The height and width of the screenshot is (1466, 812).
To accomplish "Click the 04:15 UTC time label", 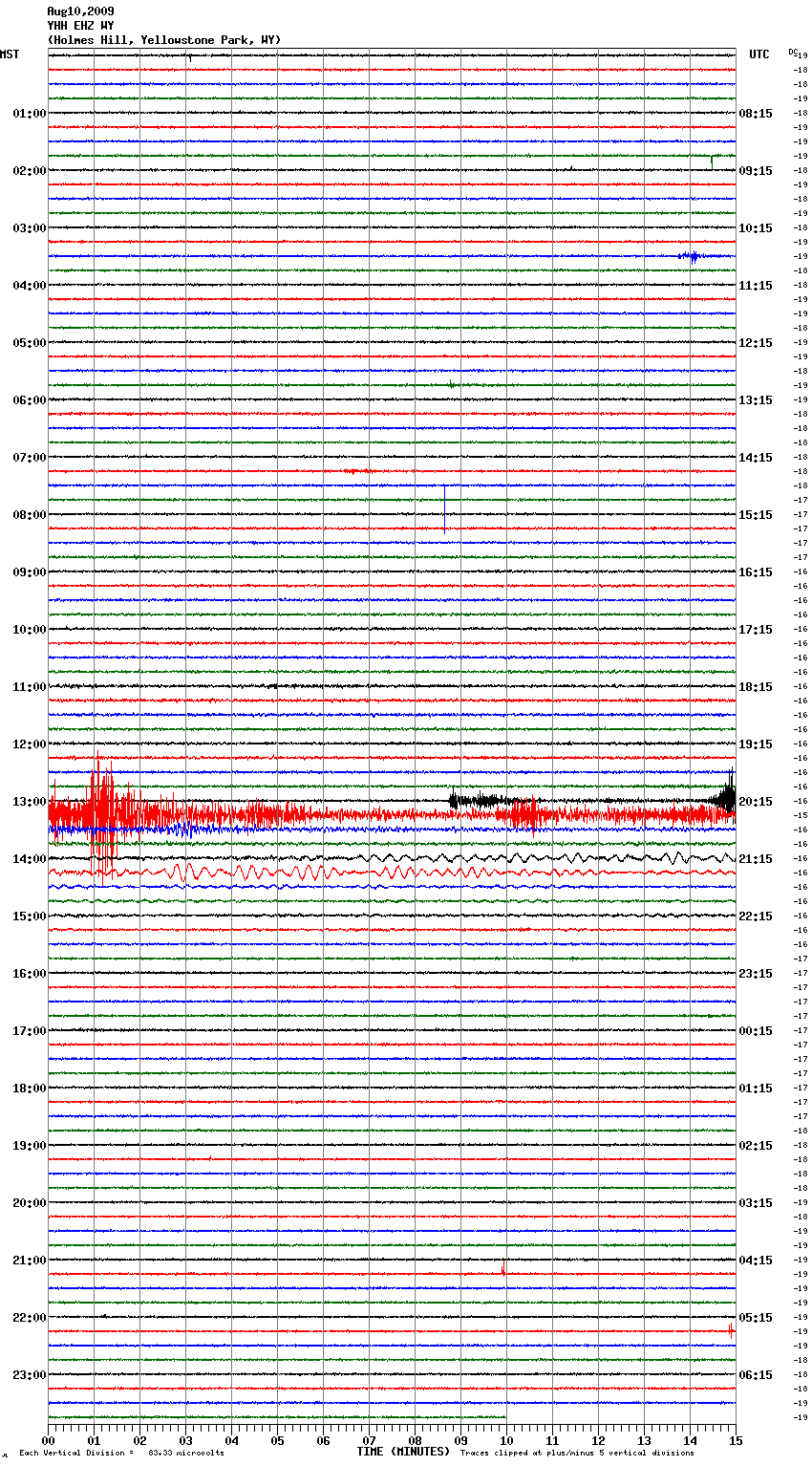I will 756,1261.
